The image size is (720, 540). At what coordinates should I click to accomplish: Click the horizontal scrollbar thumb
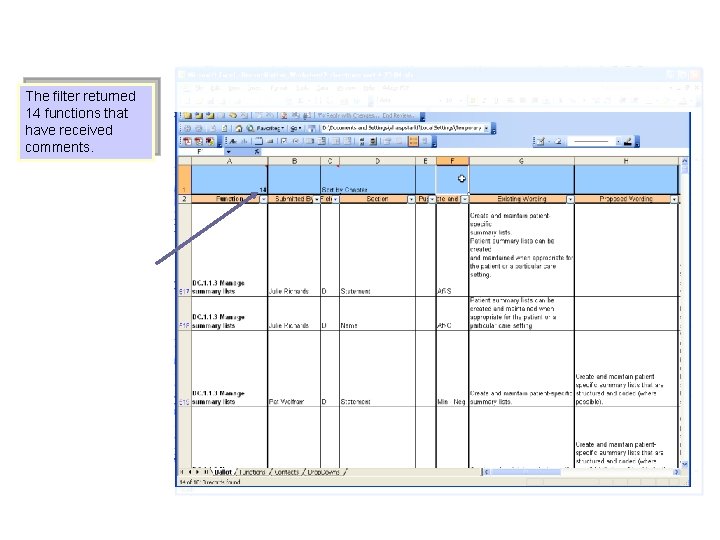click(526, 472)
